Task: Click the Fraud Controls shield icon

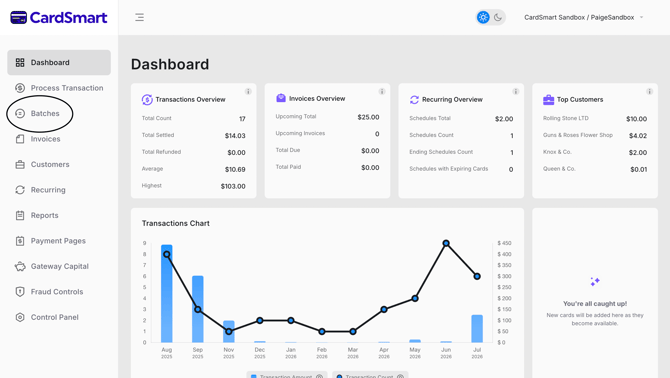Action: pos(20,292)
